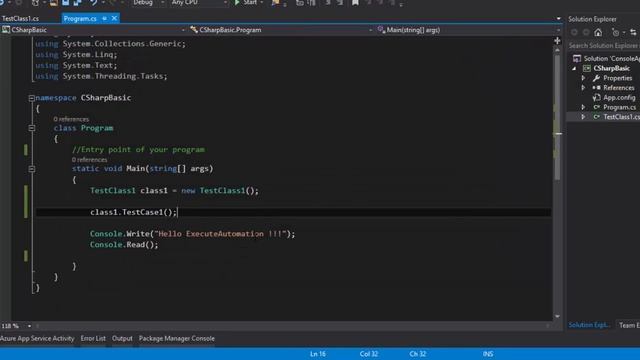
Task: Click the class1.TestCase1(); code line
Action: point(133,212)
